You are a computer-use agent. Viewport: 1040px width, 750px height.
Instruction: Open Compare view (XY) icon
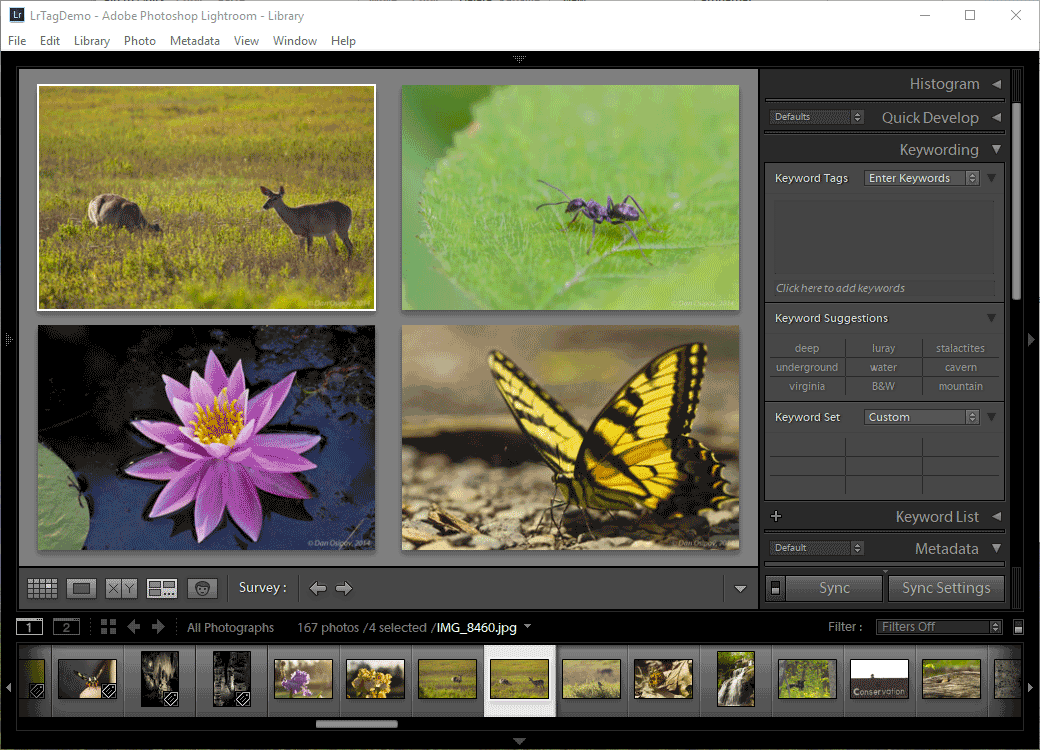(122, 589)
